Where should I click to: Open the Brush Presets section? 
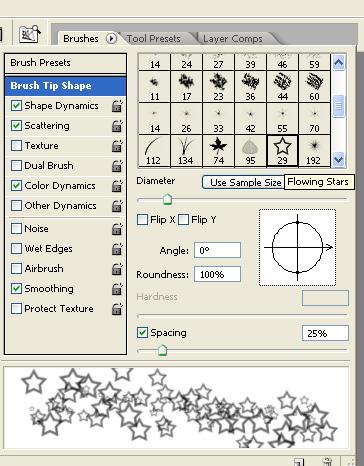click(x=65, y=63)
